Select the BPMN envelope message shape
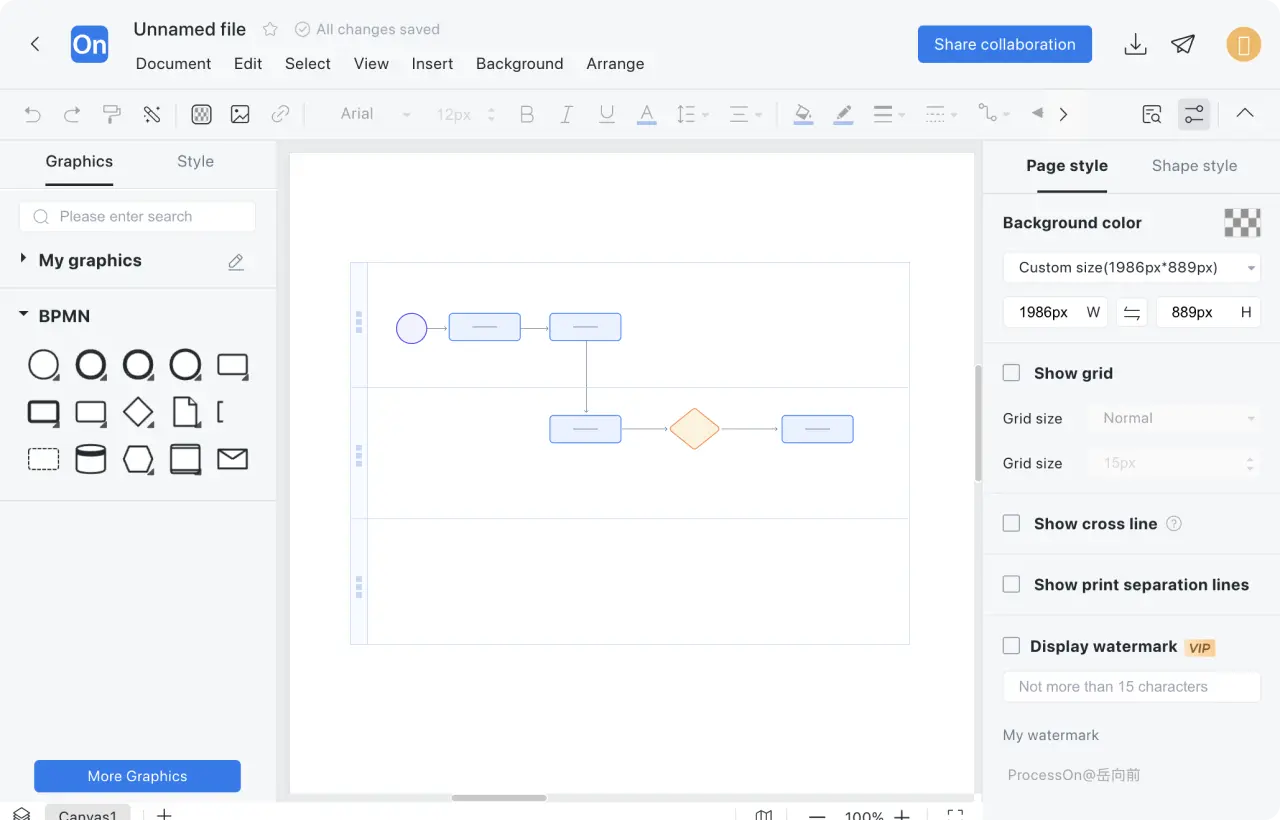The width and height of the screenshot is (1280, 820). point(232,459)
